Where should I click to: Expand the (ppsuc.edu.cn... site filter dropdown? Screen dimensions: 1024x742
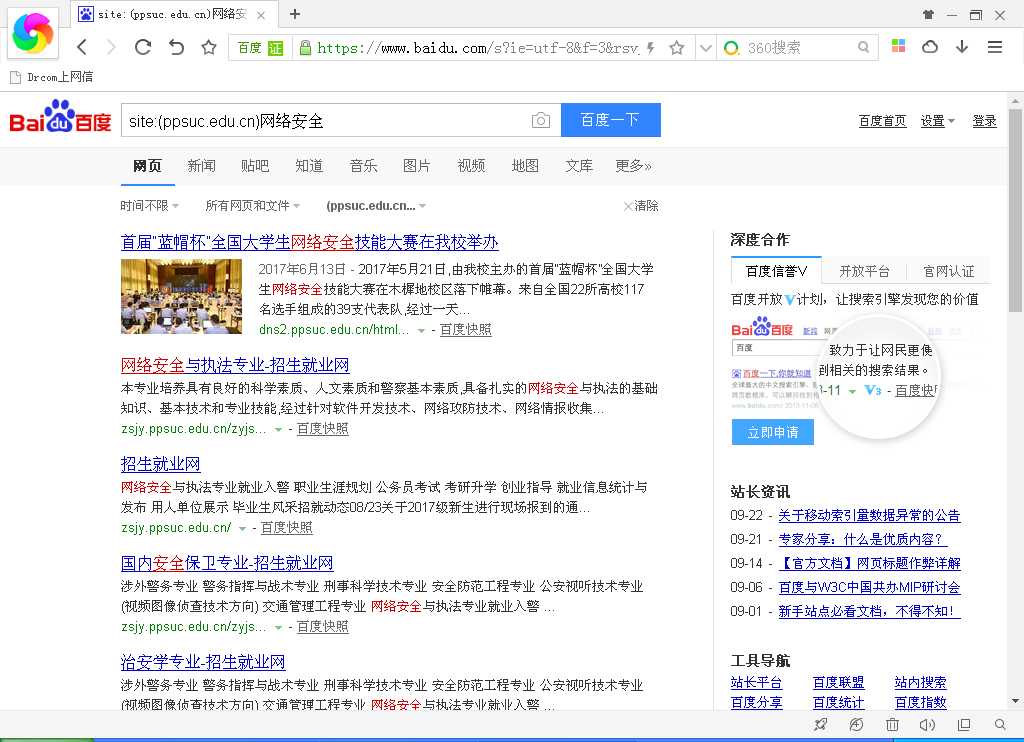(376, 206)
